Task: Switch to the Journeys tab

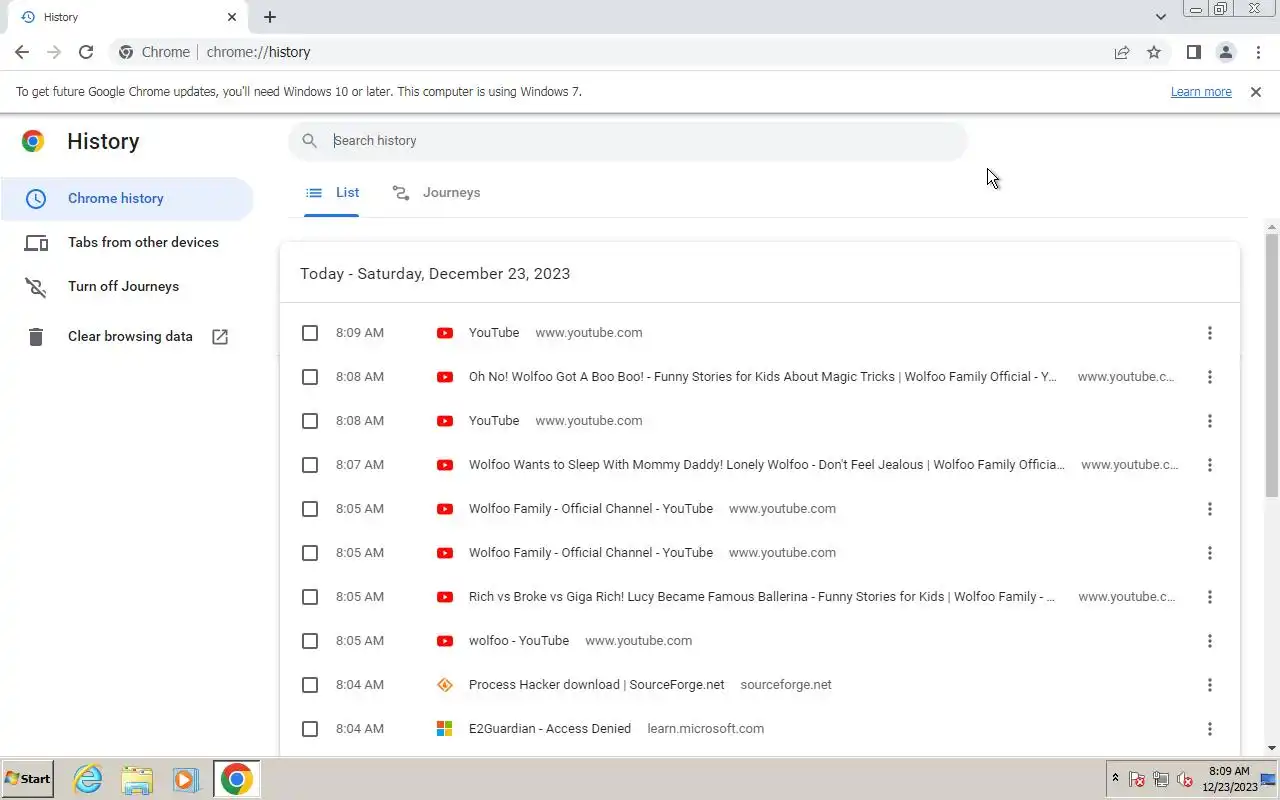Action: pos(436,193)
